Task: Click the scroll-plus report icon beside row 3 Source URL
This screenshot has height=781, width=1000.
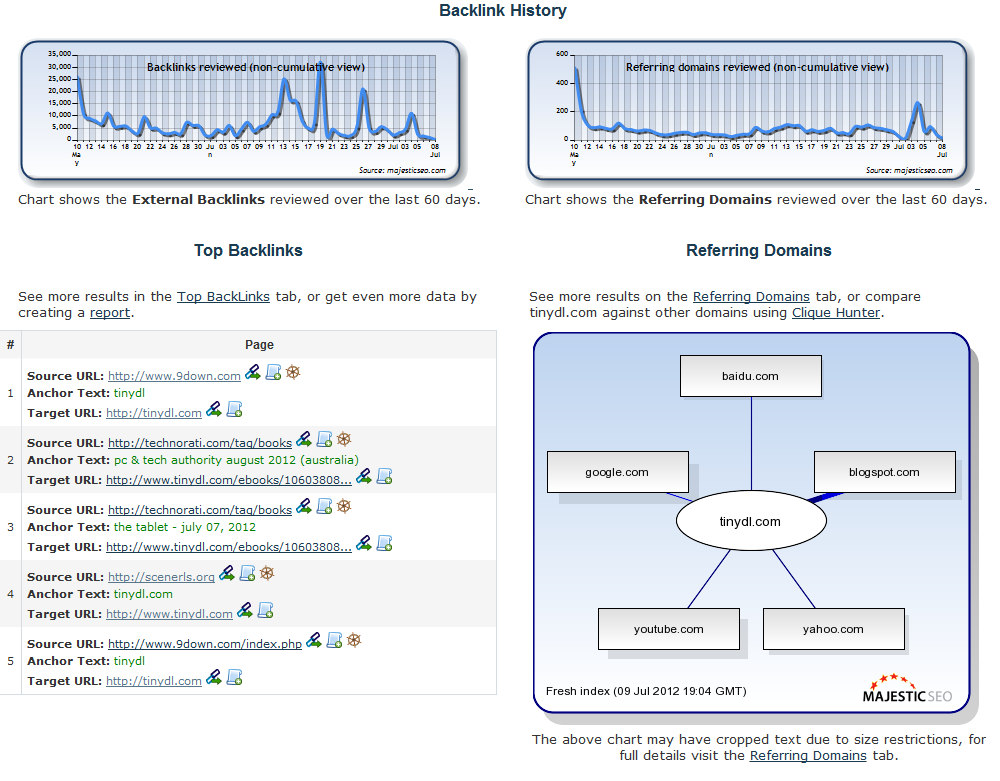Action: click(x=325, y=506)
